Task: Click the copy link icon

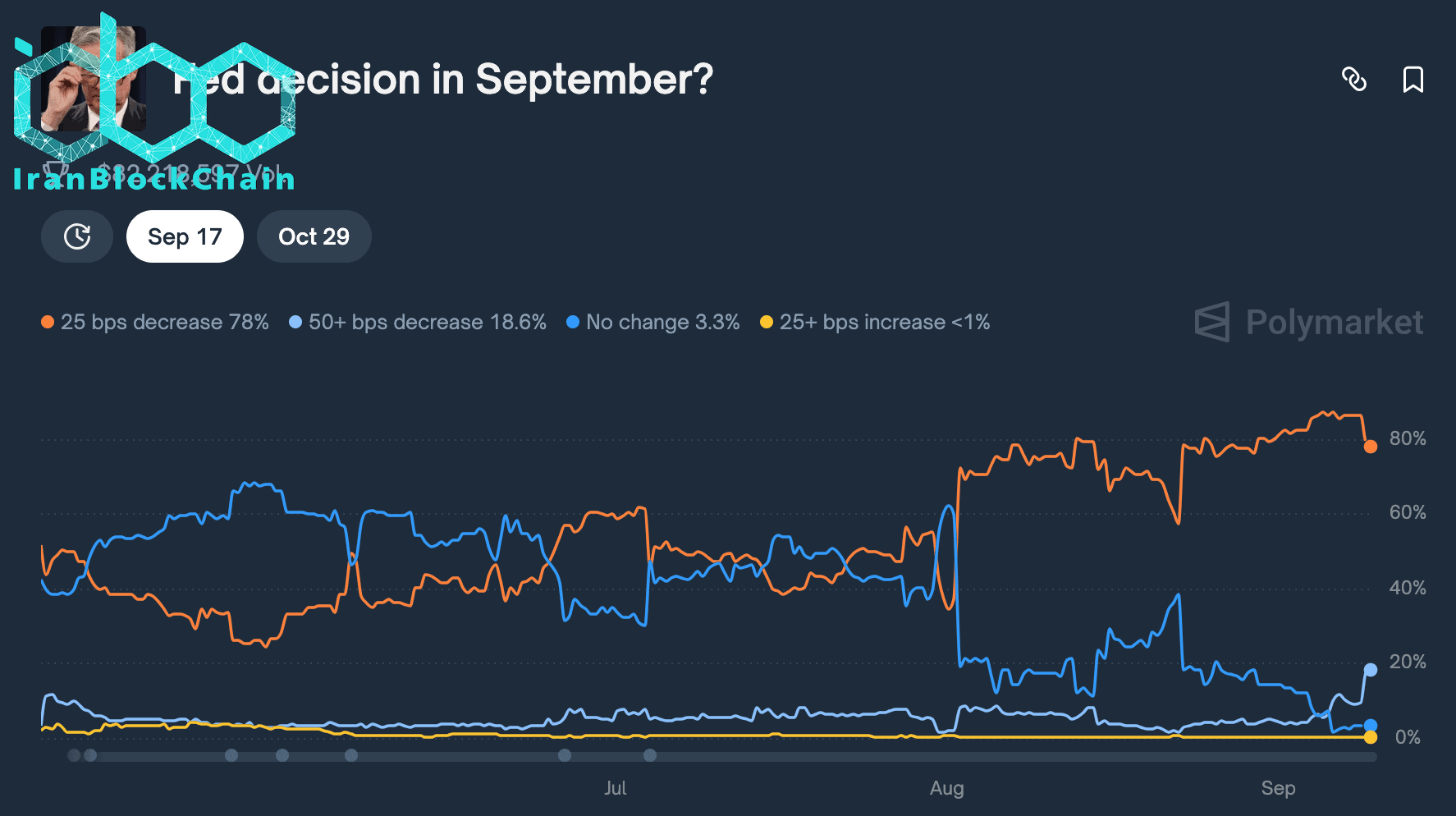Action: pyautogui.click(x=1353, y=80)
